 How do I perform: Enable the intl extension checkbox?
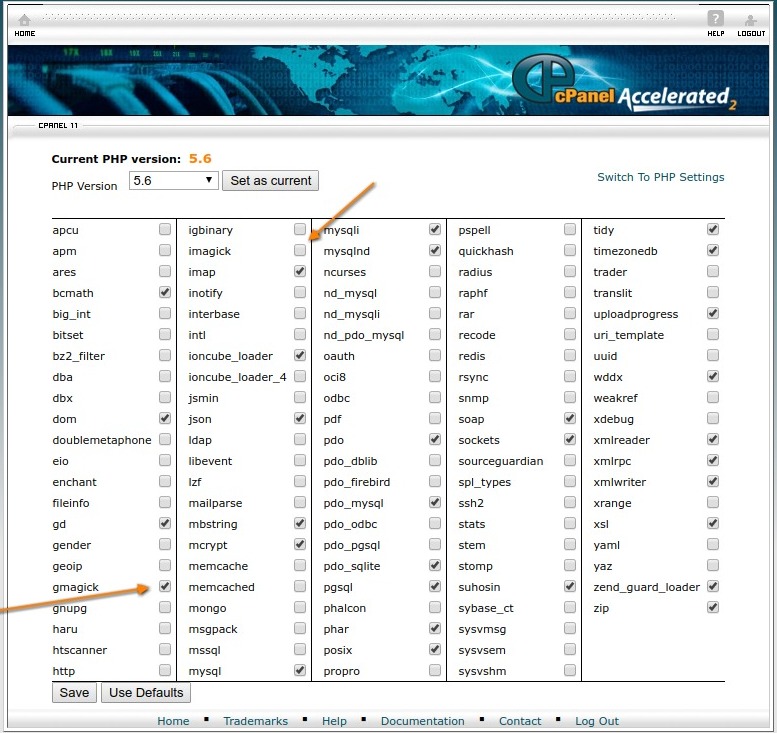tap(300, 334)
